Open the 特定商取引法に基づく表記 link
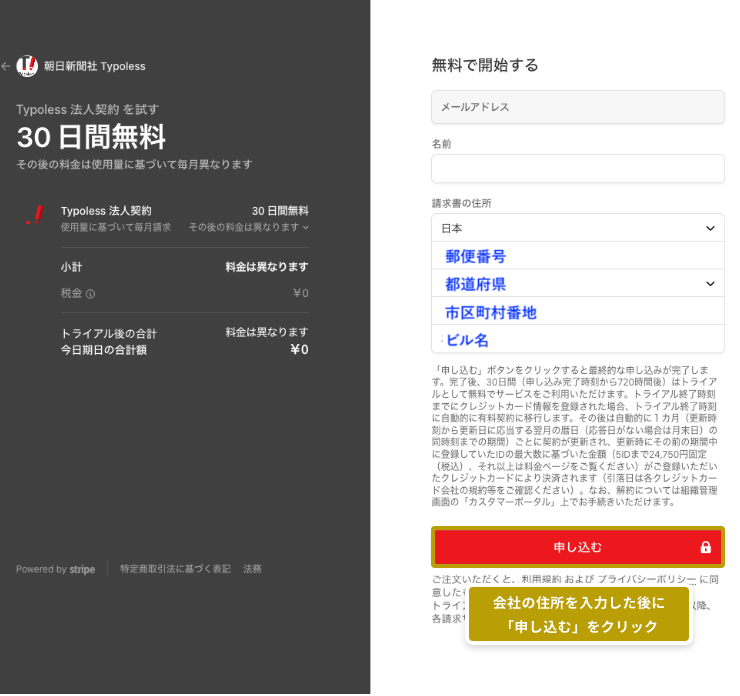 click(175, 569)
